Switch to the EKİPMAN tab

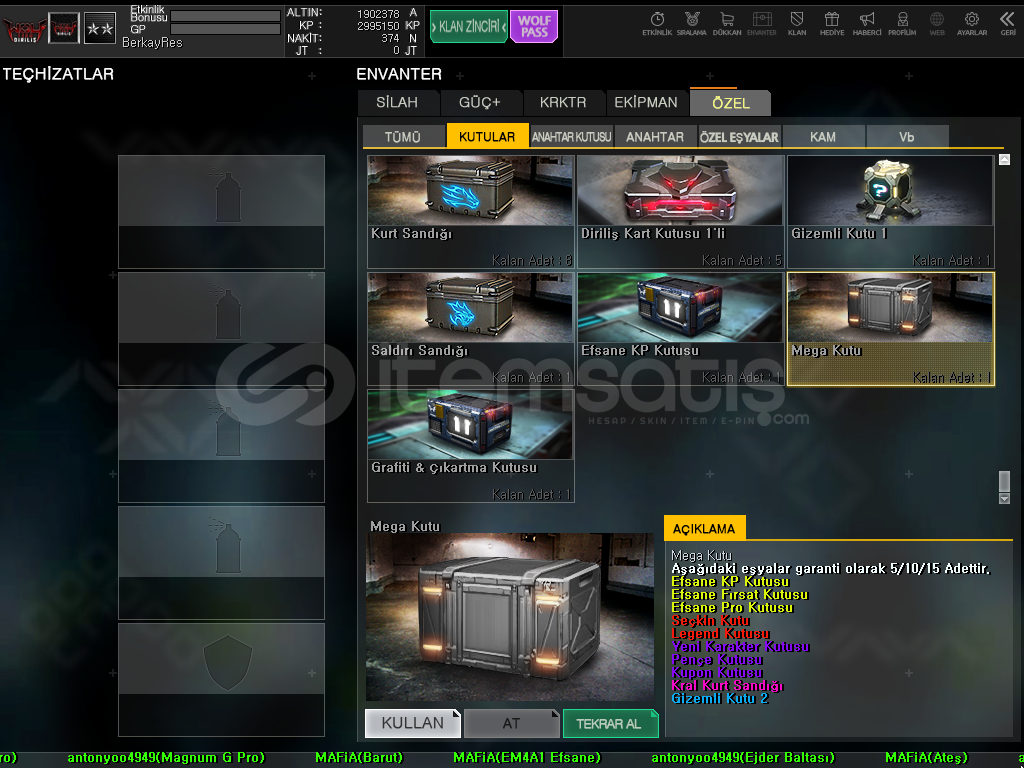coord(646,102)
